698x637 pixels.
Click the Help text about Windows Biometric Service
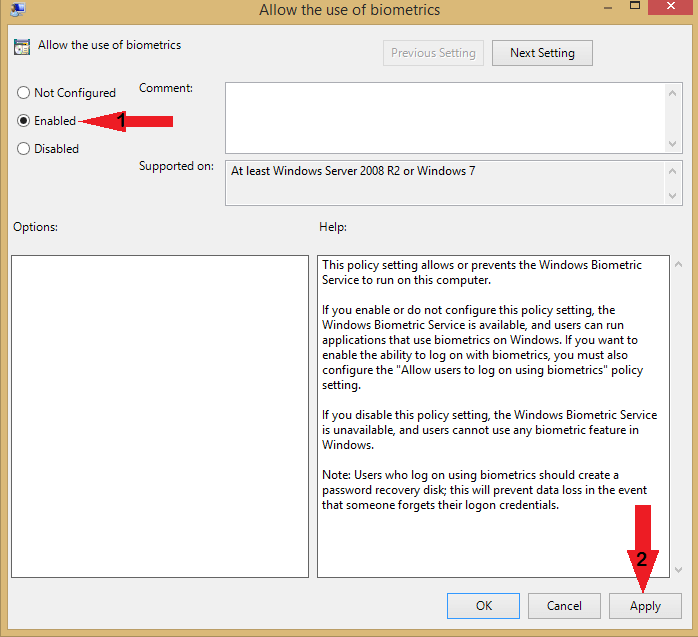pos(482,272)
